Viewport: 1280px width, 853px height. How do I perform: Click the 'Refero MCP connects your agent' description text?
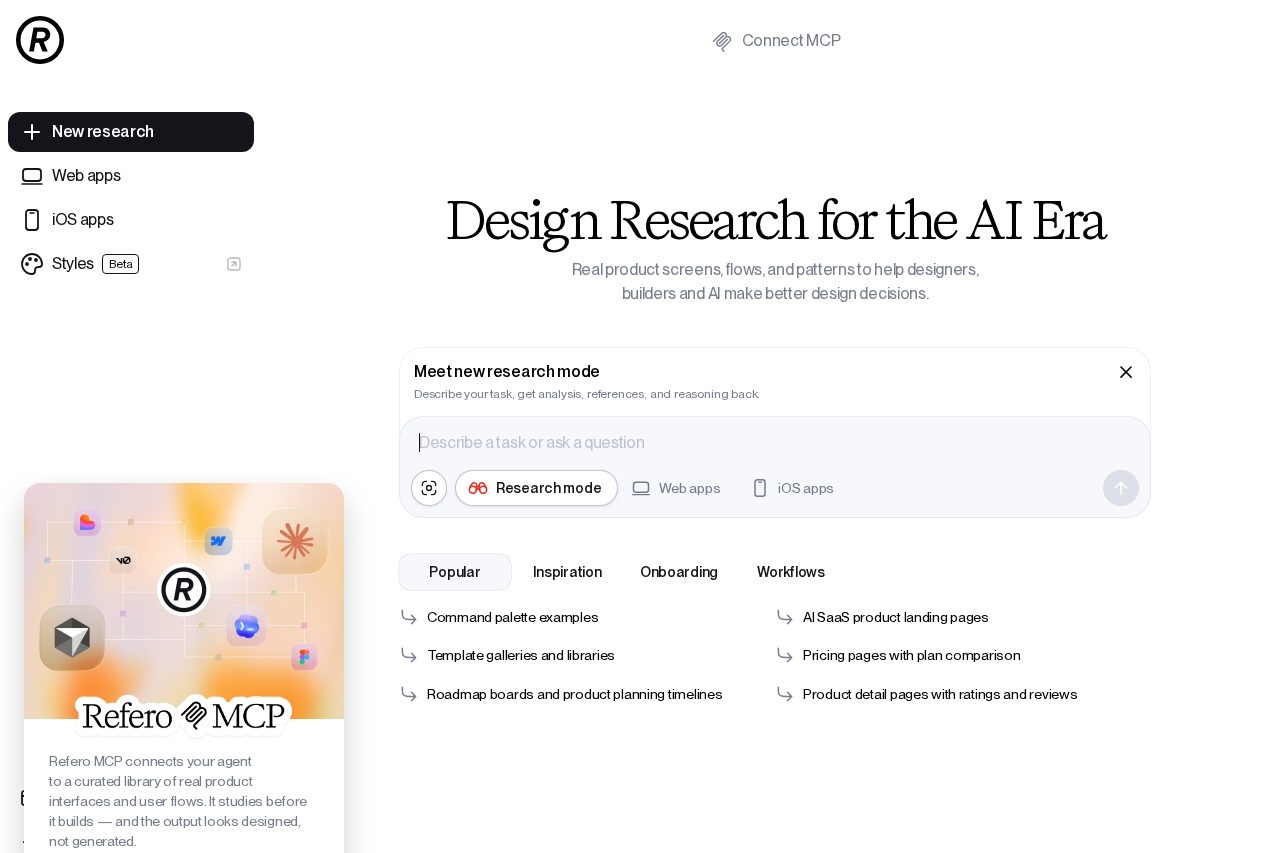178,801
